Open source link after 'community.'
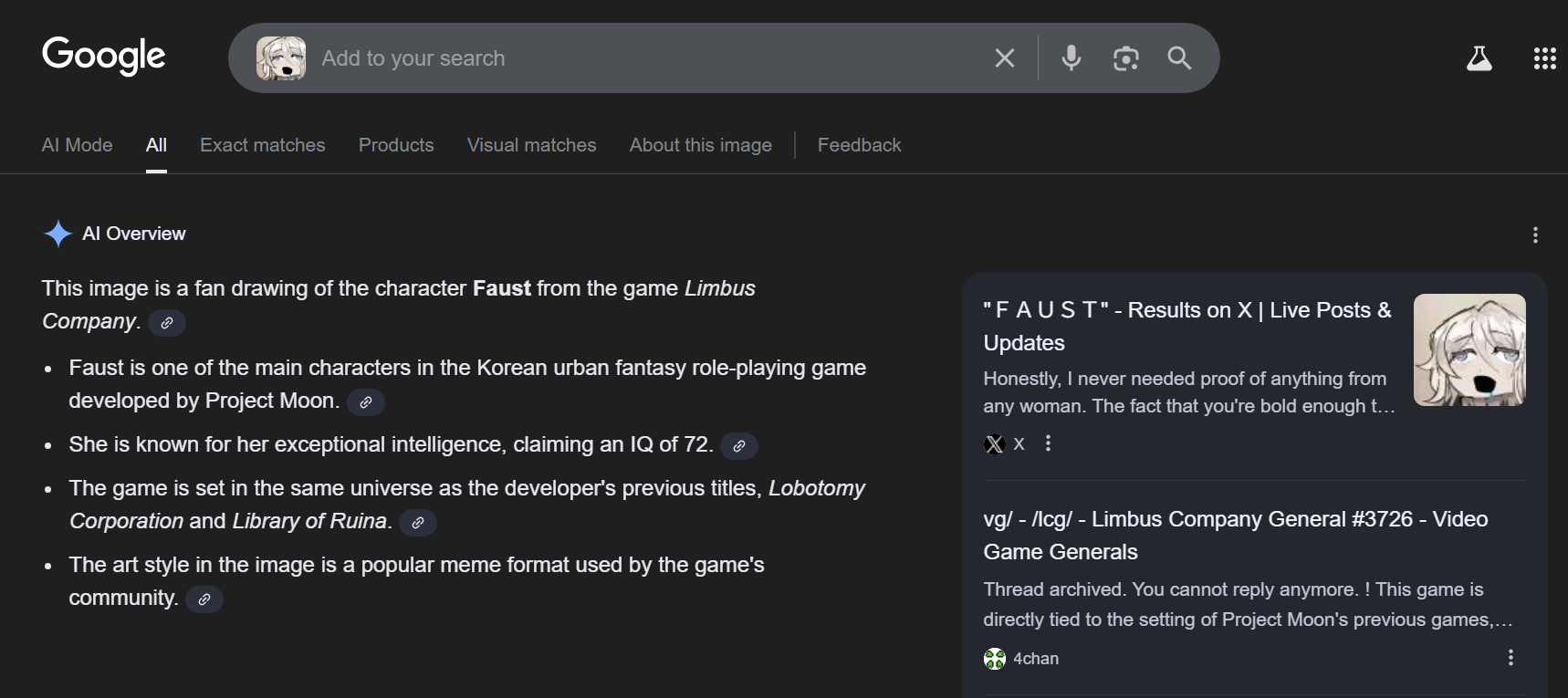Image resolution: width=1568 pixels, height=698 pixels. point(204,599)
